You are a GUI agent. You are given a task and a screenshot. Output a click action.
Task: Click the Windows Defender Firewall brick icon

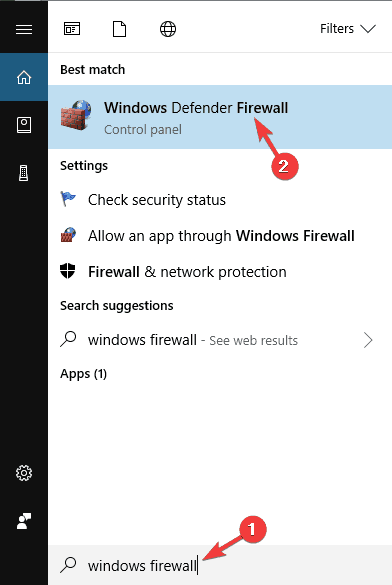click(x=76, y=115)
